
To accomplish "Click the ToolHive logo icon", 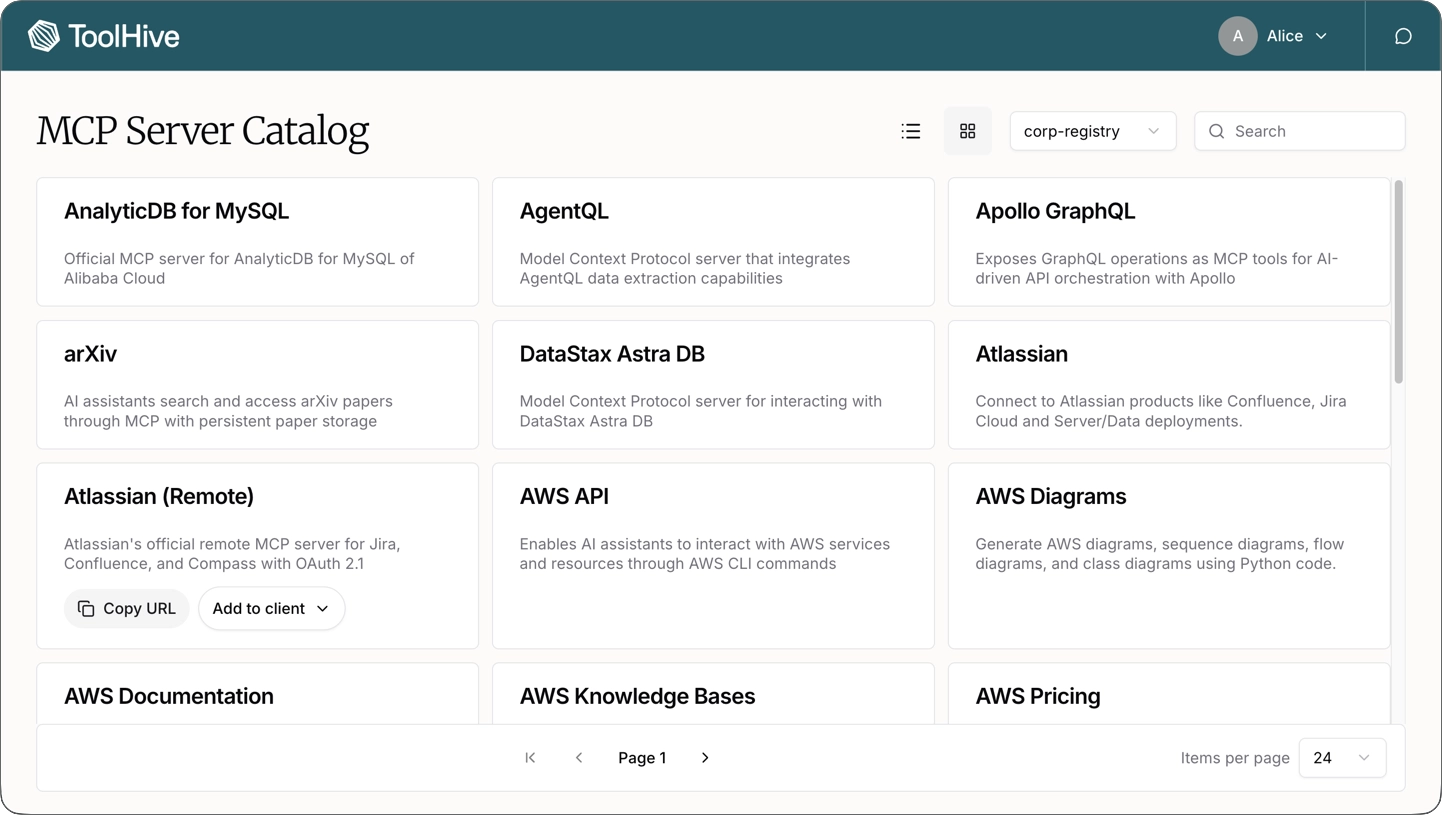I will click(44, 36).
